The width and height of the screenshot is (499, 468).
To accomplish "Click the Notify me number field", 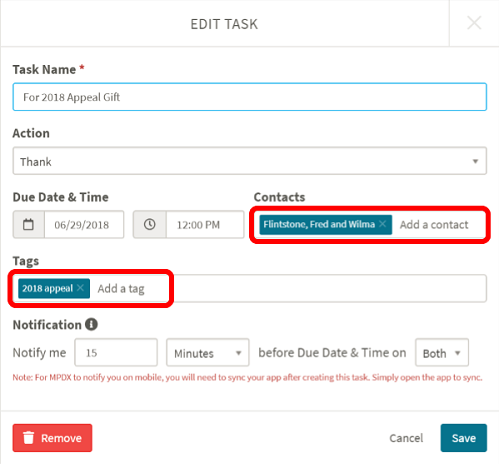I will coord(116,353).
